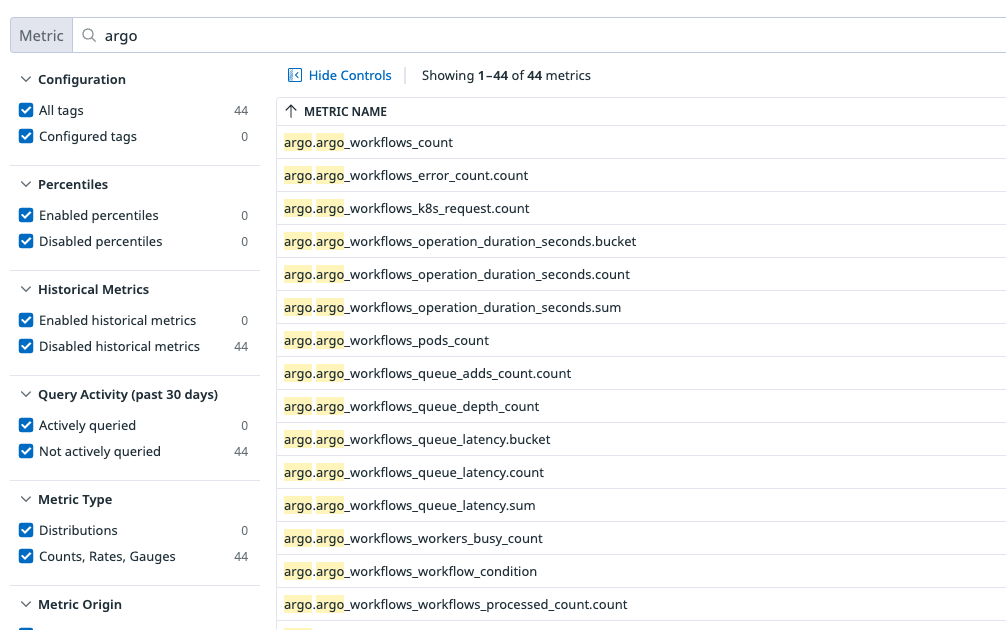Collapse the Configuration section
The width and height of the screenshot is (1006, 630).
(26, 79)
